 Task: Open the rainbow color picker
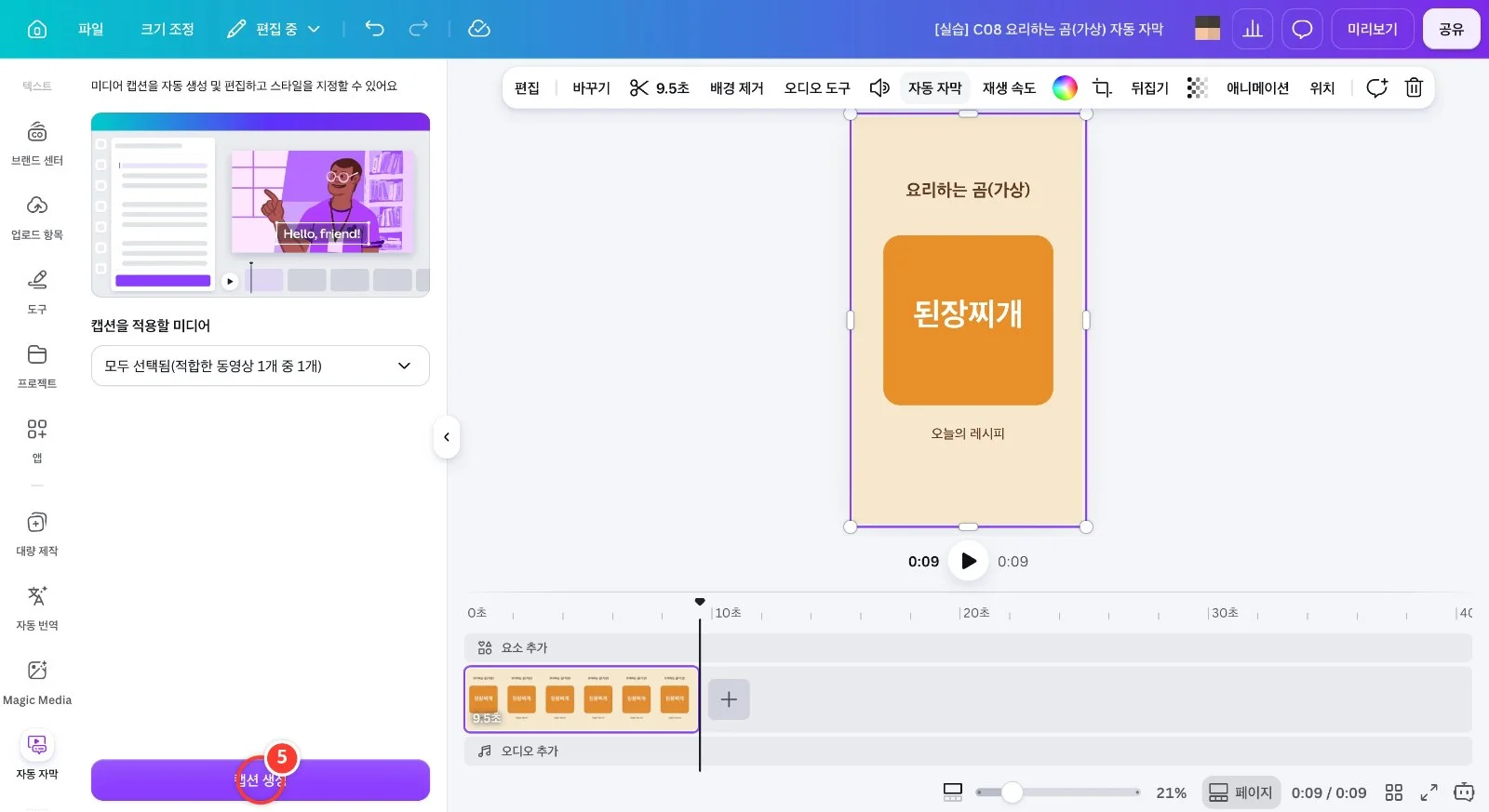click(1065, 87)
